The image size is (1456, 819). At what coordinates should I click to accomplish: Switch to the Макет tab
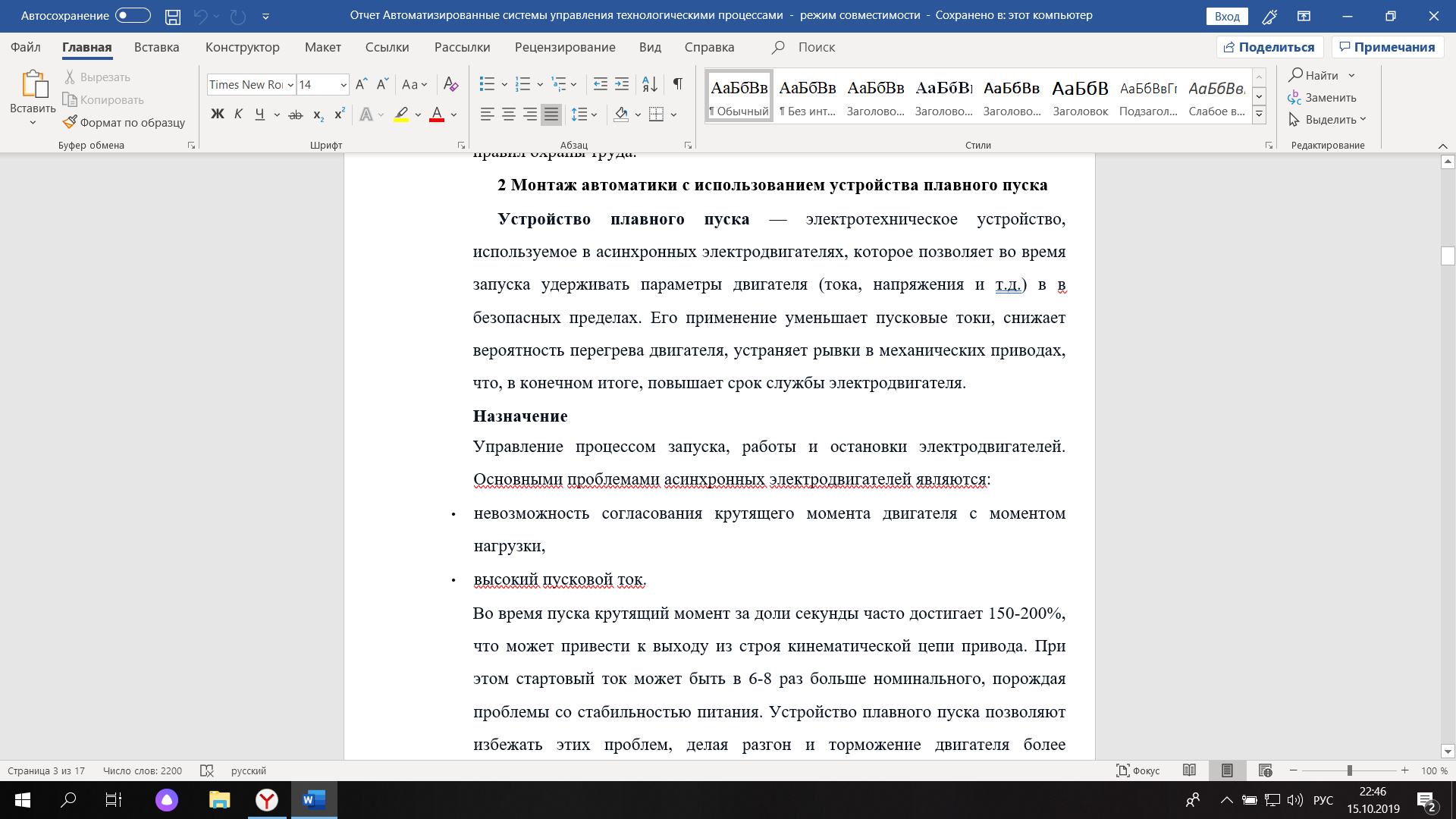click(323, 47)
